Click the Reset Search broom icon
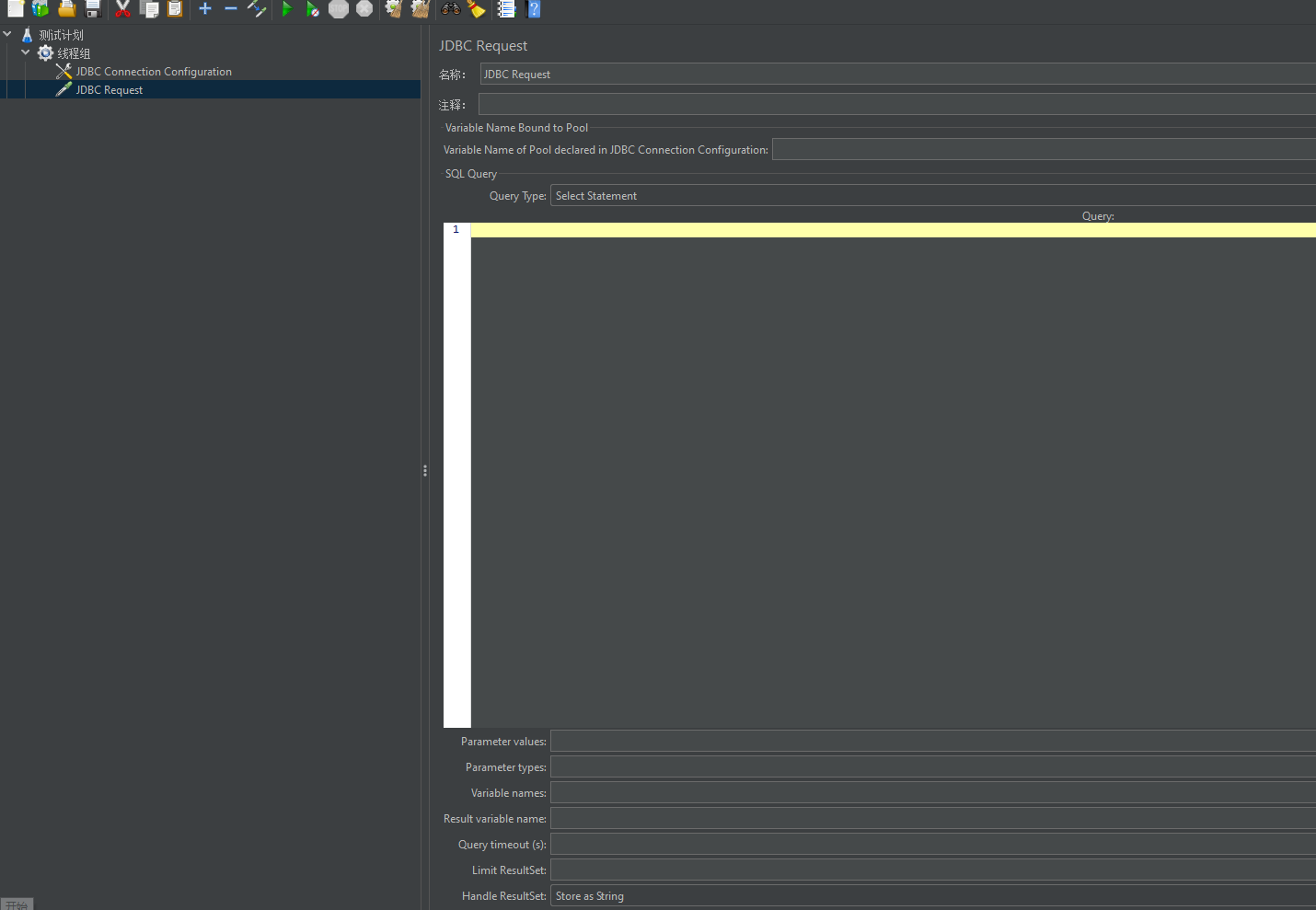 pos(477,8)
